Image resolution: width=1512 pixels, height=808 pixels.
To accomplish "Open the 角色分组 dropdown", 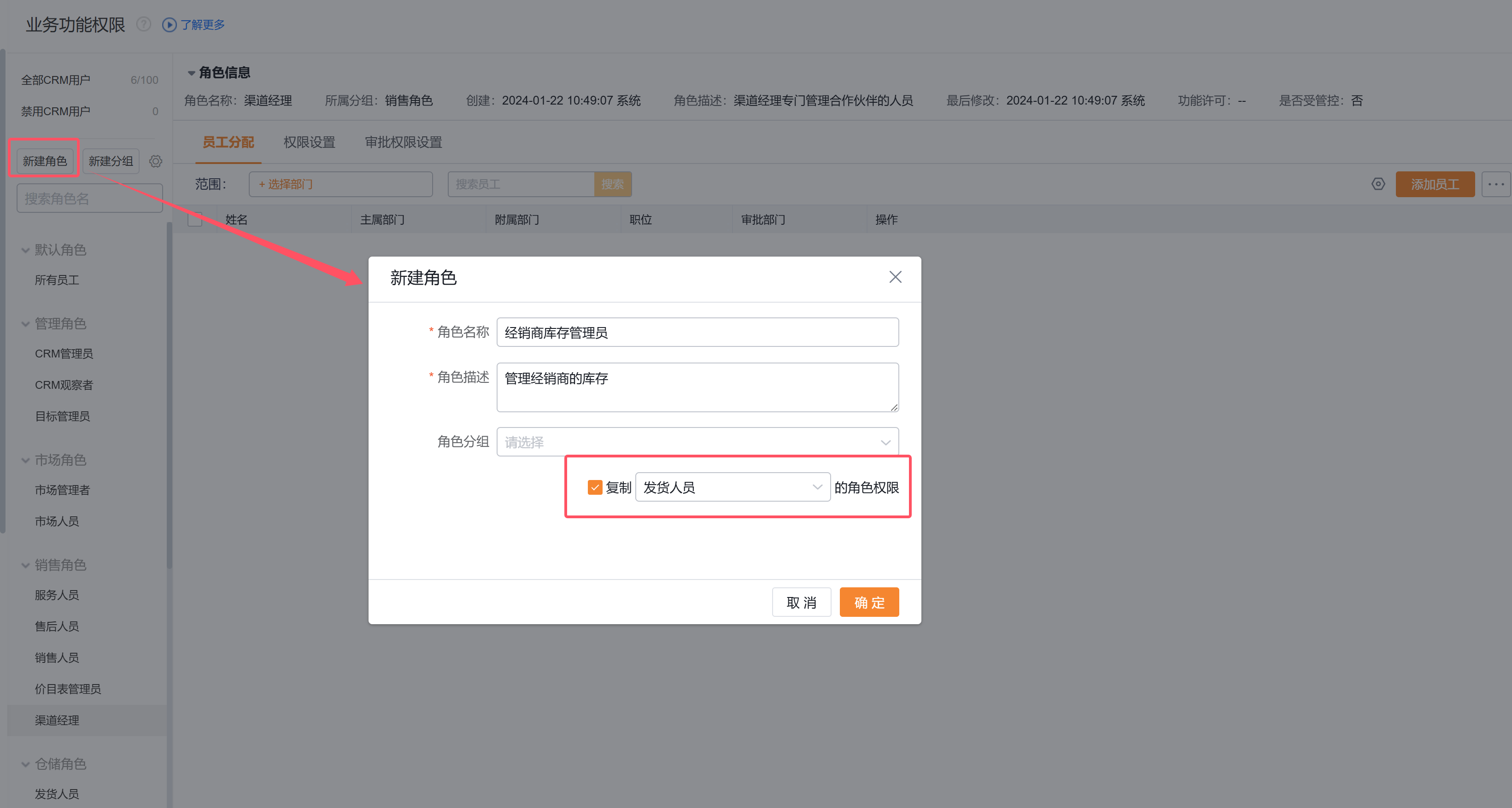I will [697, 442].
